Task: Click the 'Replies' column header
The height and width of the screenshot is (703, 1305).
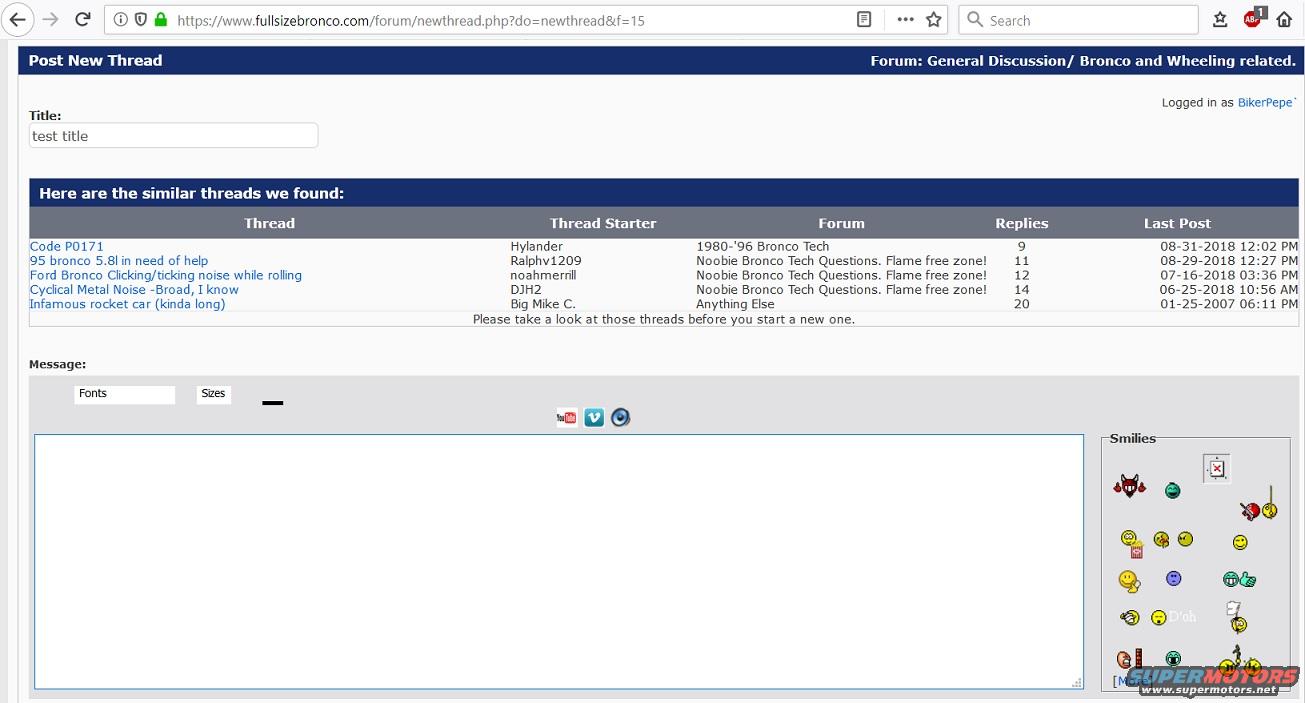Action: 1022,223
